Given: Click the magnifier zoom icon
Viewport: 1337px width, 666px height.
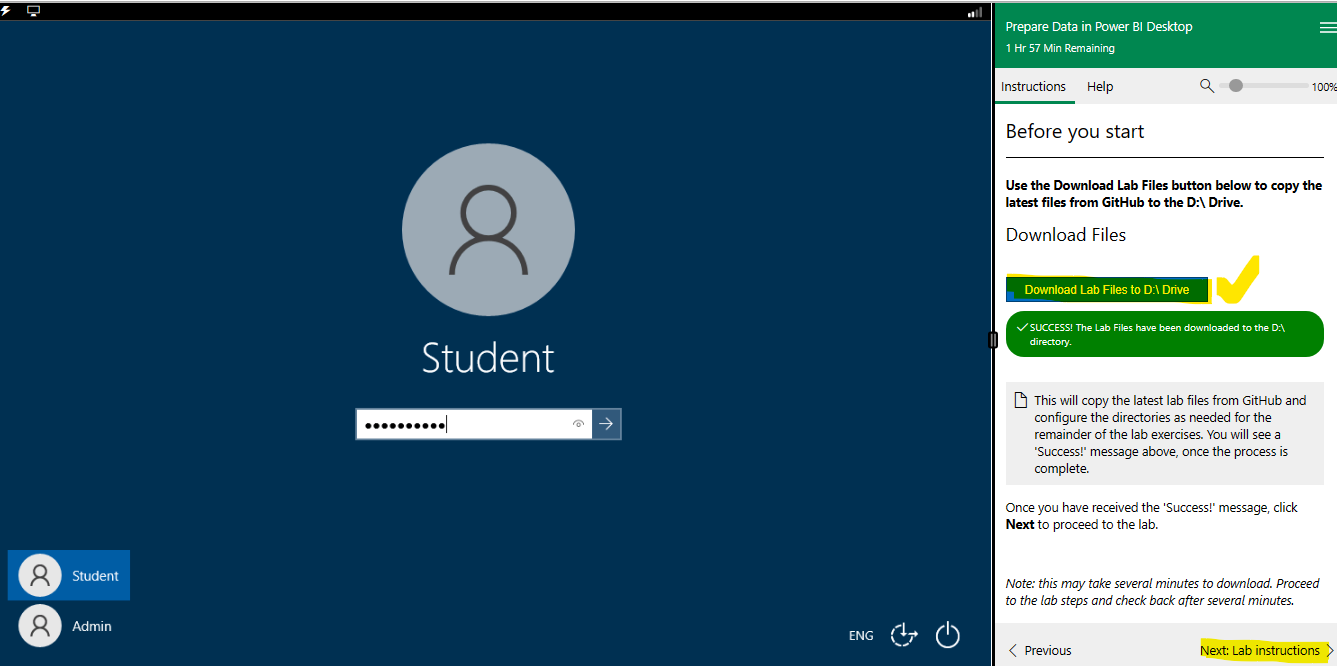Looking at the screenshot, I should (x=1207, y=86).
